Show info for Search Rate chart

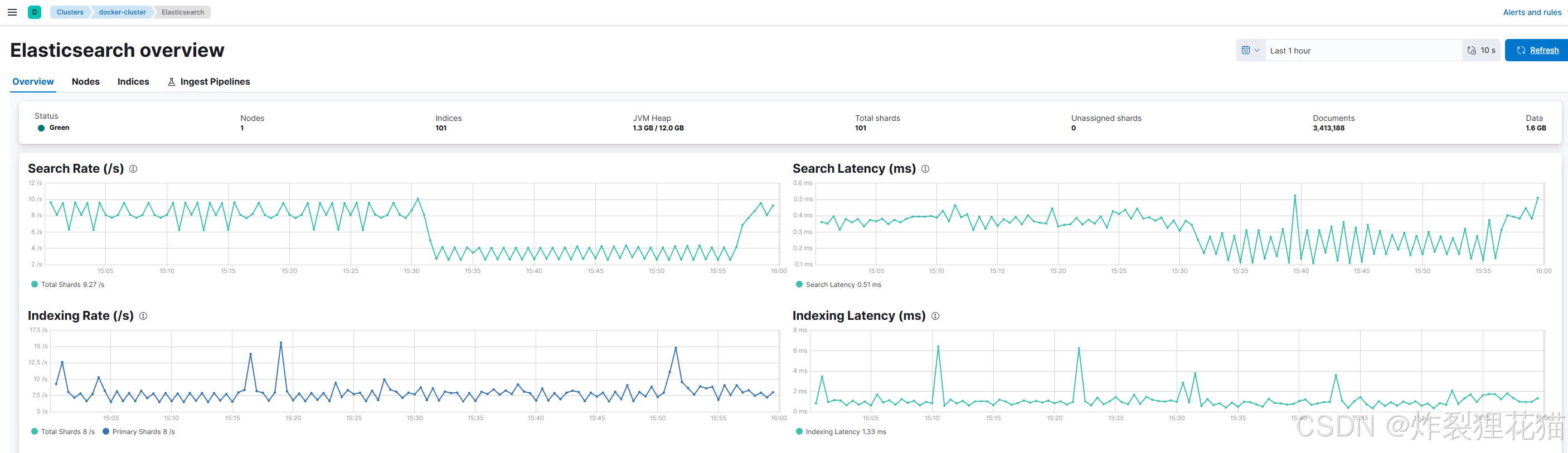(133, 169)
